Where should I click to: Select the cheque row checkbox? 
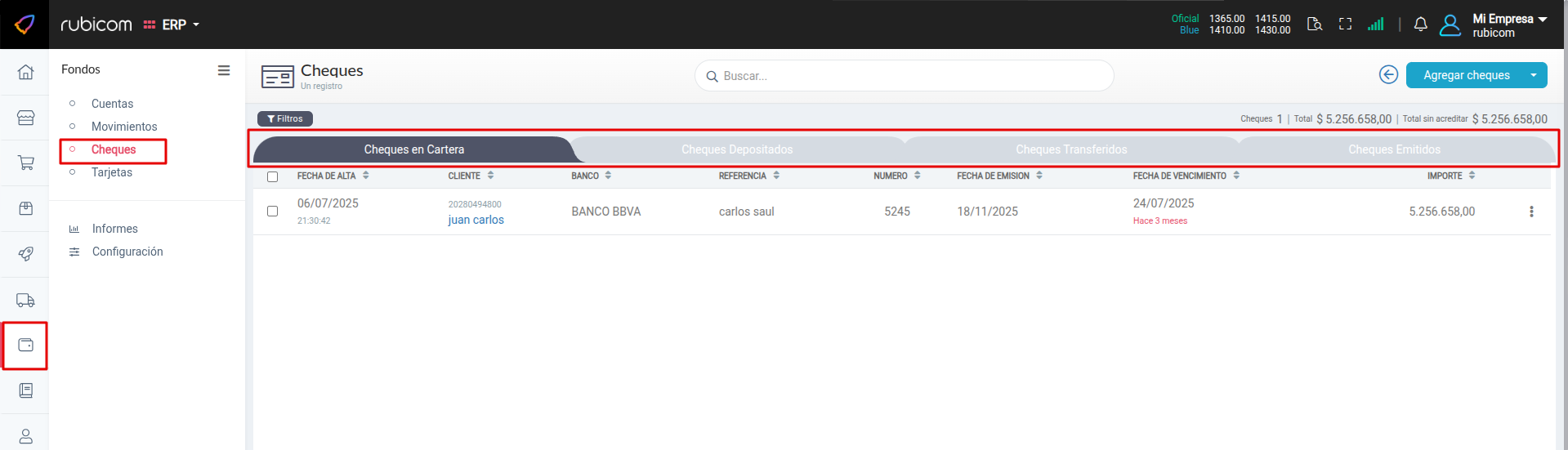[x=273, y=211]
